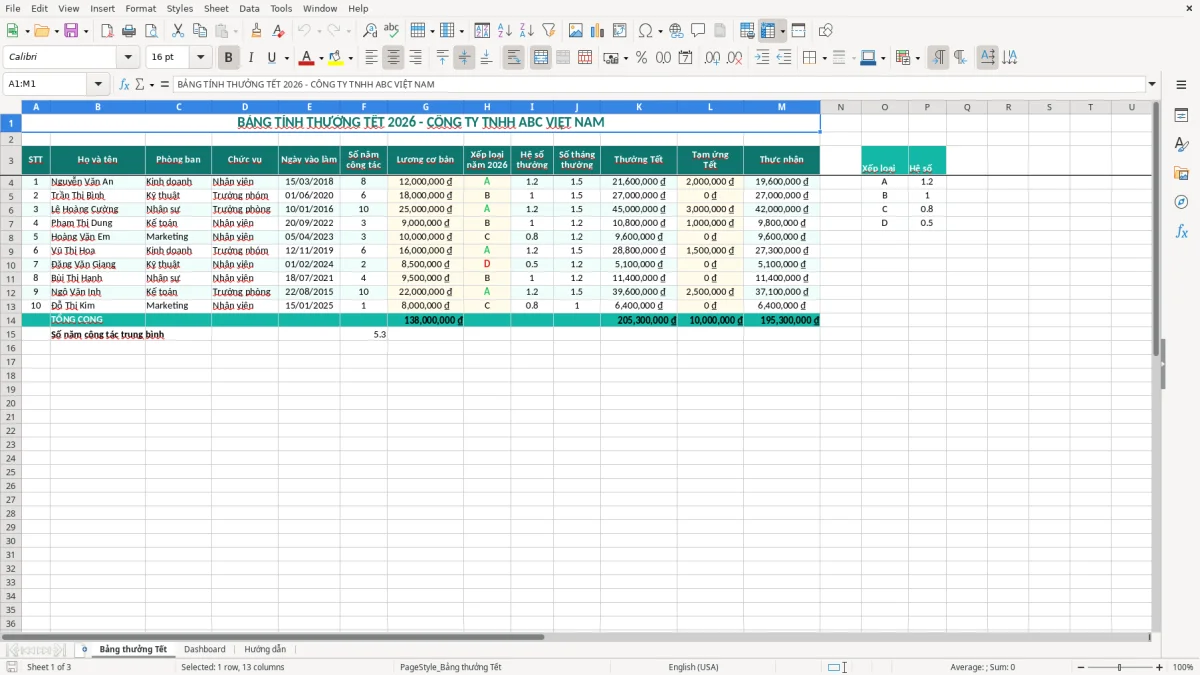1200x675 pixels.
Task: Click the Add Decimal Place icon
Action: tap(712, 58)
